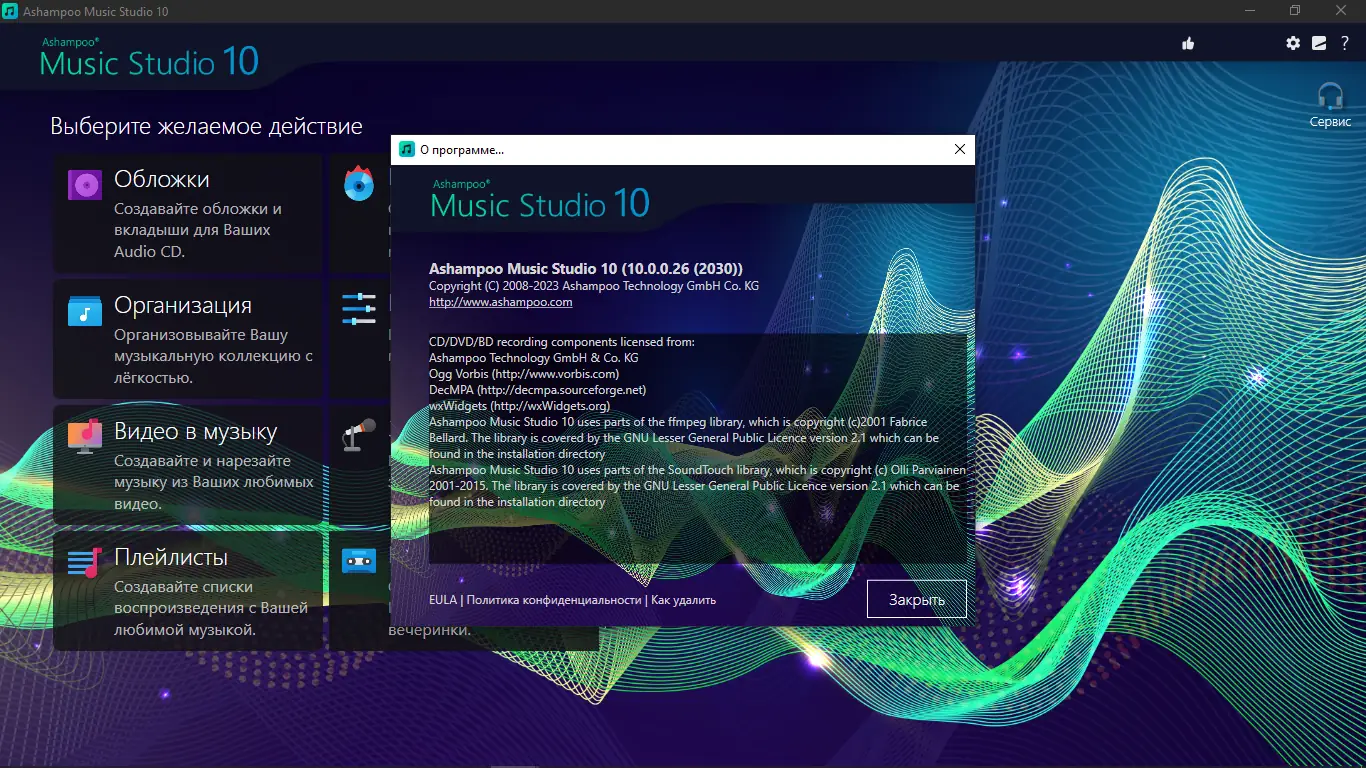Open the Сервис headphones icon

coord(1330,97)
